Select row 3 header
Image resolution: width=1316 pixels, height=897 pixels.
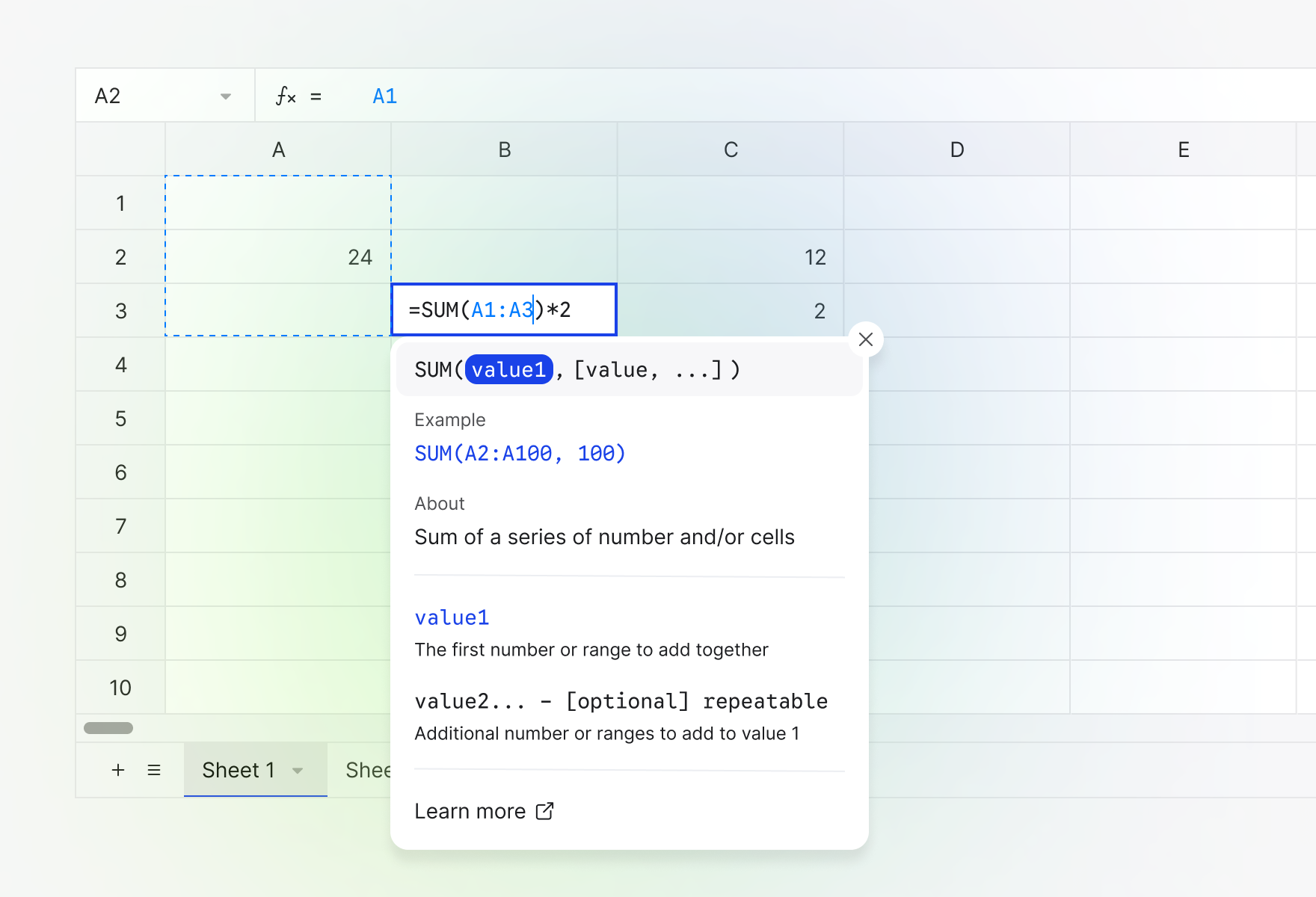(x=120, y=311)
